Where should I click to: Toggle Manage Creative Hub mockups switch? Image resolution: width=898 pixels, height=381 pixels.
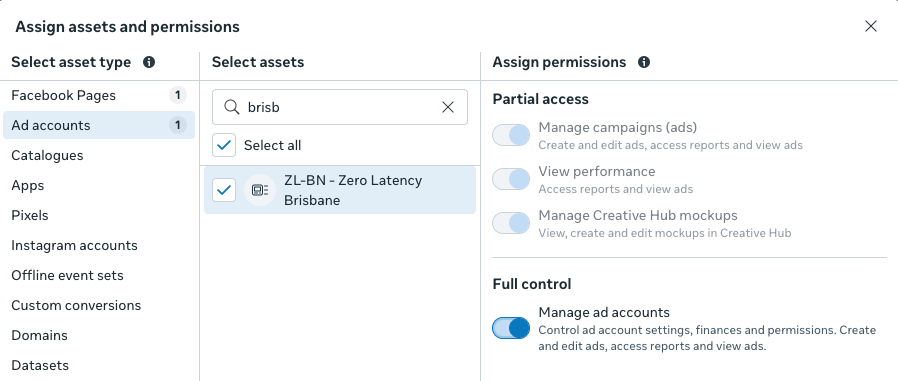click(x=511, y=223)
